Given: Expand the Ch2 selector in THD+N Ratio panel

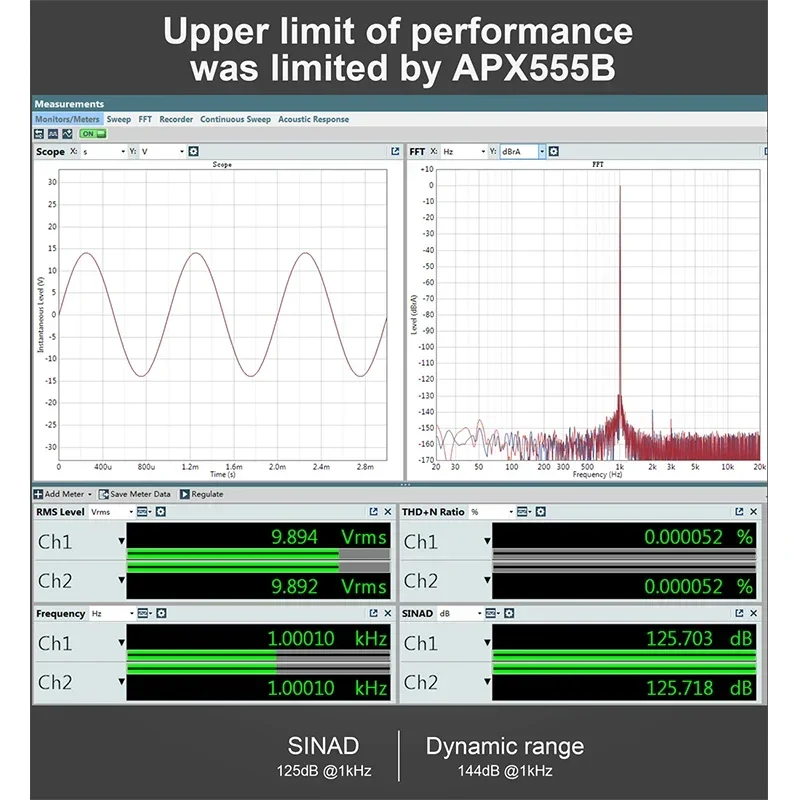Looking at the screenshot, I should (x=487, y=579).
